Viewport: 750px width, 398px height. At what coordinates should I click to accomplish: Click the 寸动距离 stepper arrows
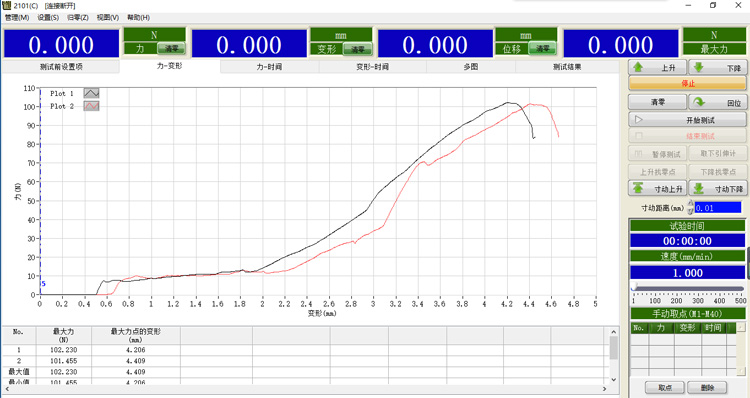pos(690,208)
